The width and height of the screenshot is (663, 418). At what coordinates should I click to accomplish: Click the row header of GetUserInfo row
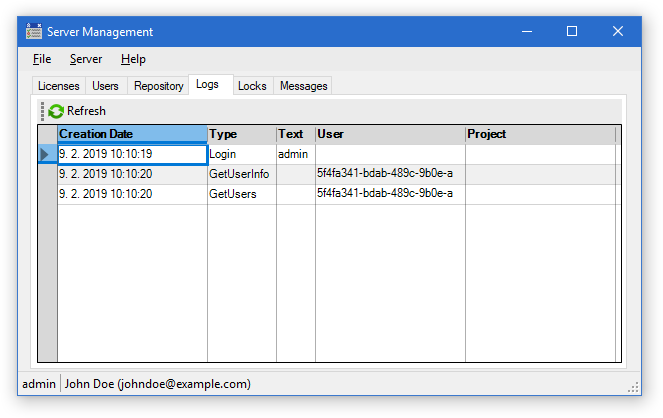tap(48, 174)
